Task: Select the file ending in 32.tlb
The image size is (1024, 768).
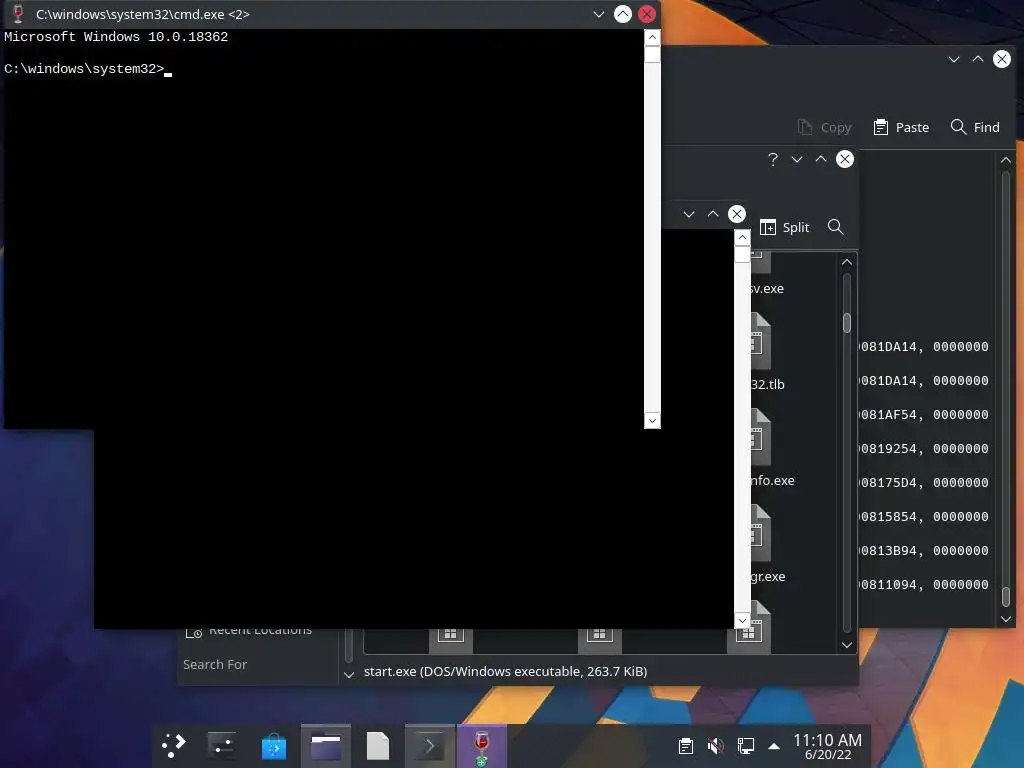Action: pyautogui.click(x=767, y=385)
